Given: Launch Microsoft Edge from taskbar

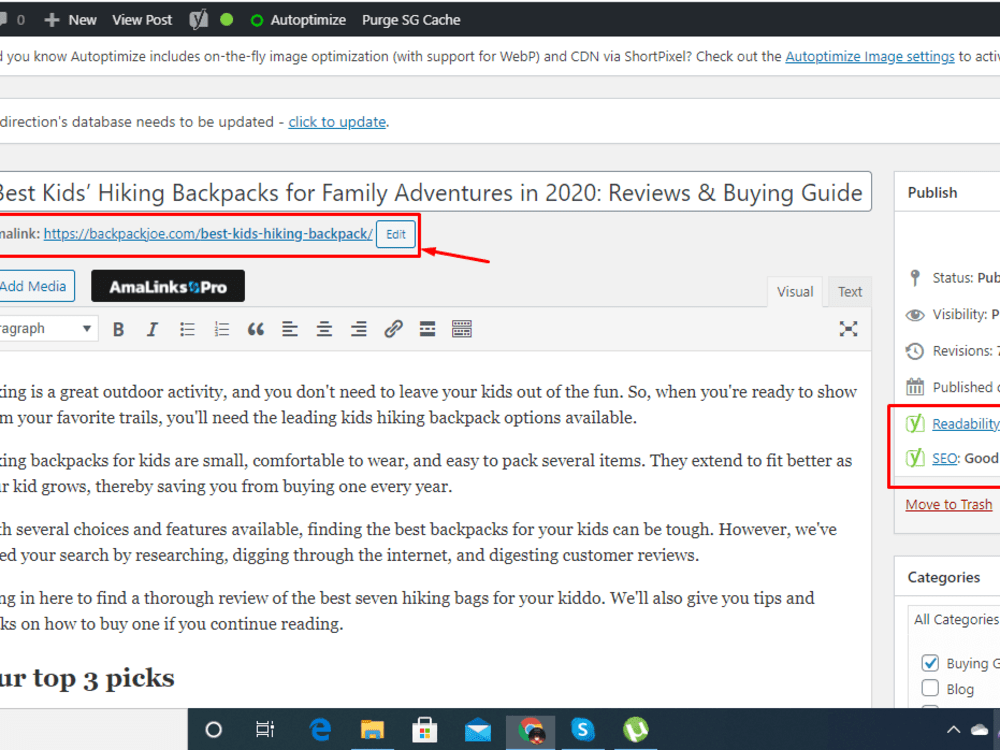Looking at the screenshot, I should [320, 729].
